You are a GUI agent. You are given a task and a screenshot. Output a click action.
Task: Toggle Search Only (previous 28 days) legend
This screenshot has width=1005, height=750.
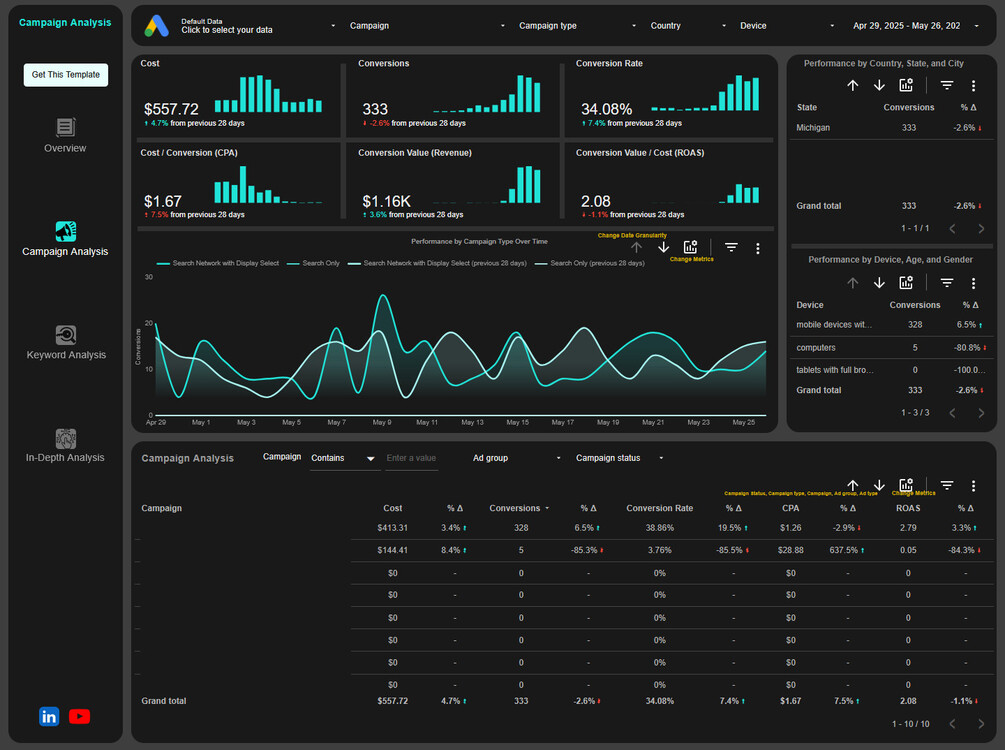590,263
